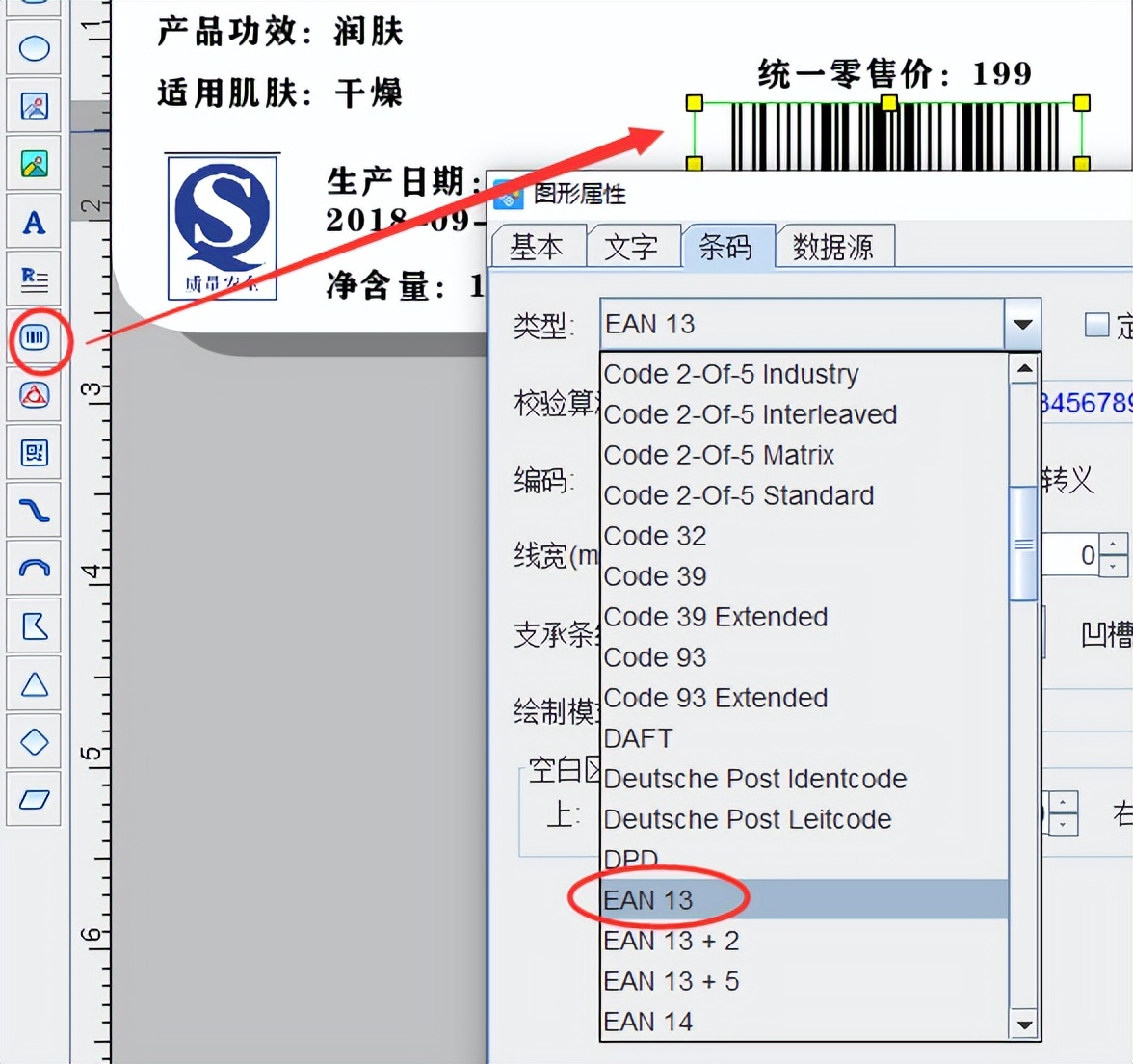Select the barcode object on the label
The image size is (1133, 1064).
point(887,136)
